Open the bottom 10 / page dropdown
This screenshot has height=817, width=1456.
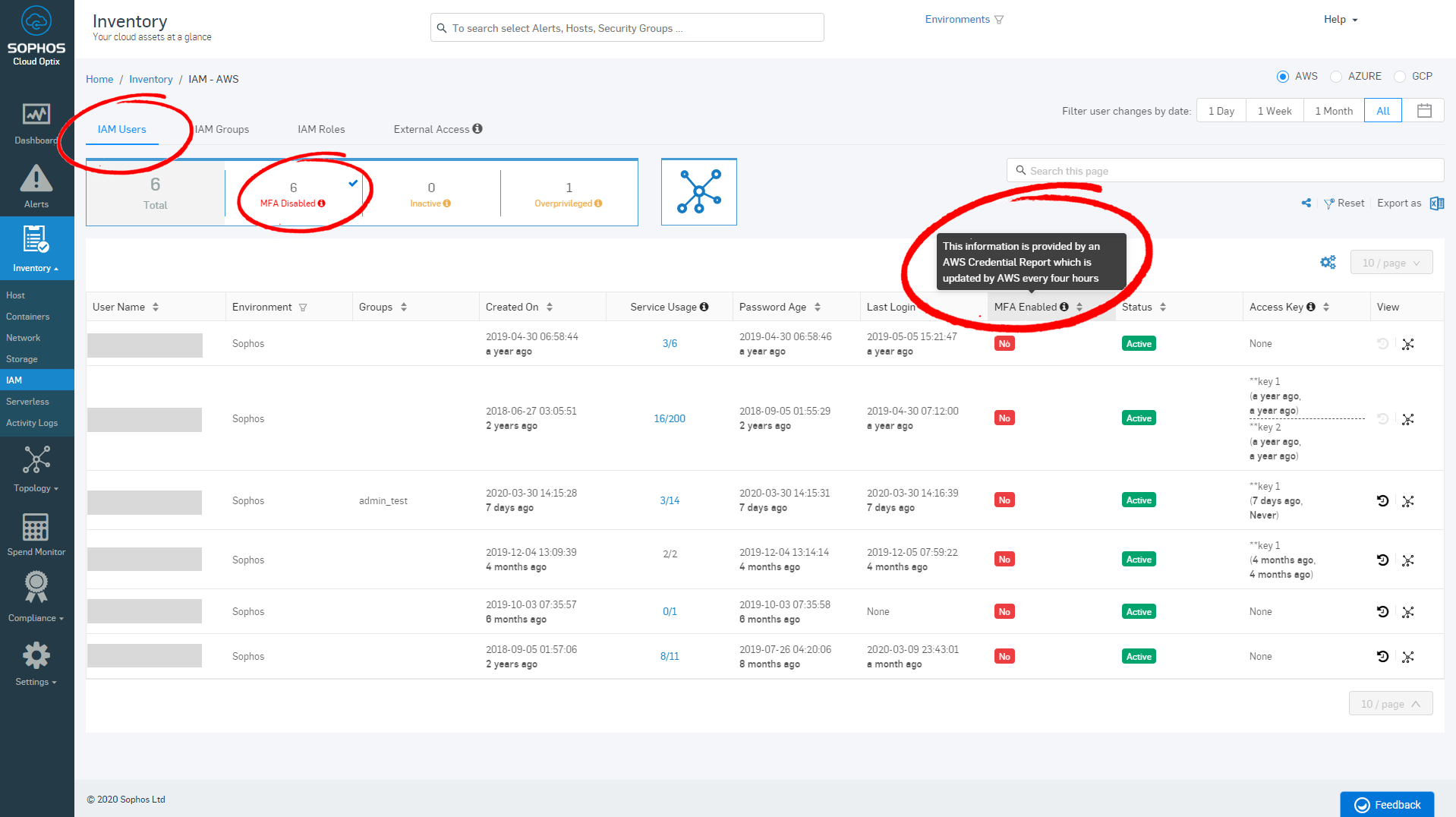[1391, 704]
